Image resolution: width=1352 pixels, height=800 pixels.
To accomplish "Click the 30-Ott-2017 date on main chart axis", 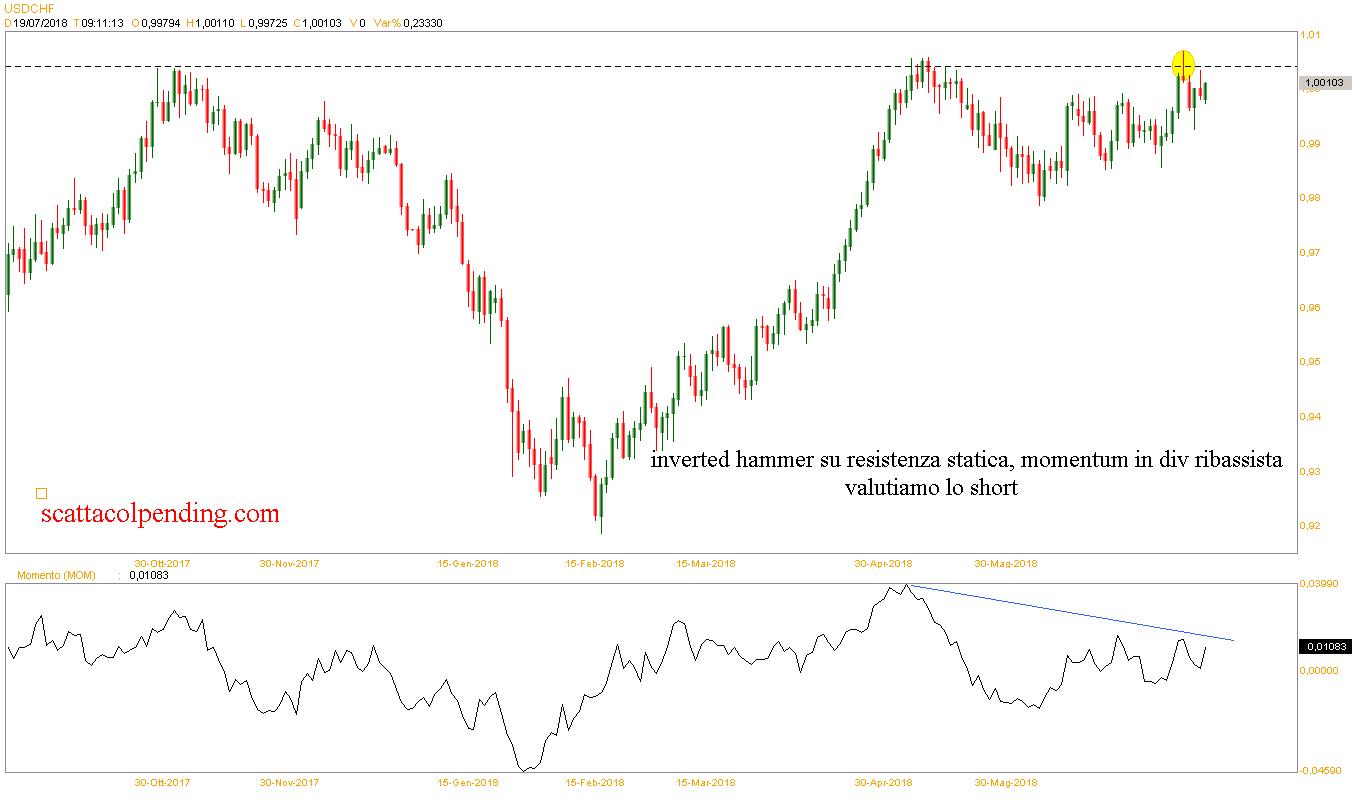I will [163, 563].
